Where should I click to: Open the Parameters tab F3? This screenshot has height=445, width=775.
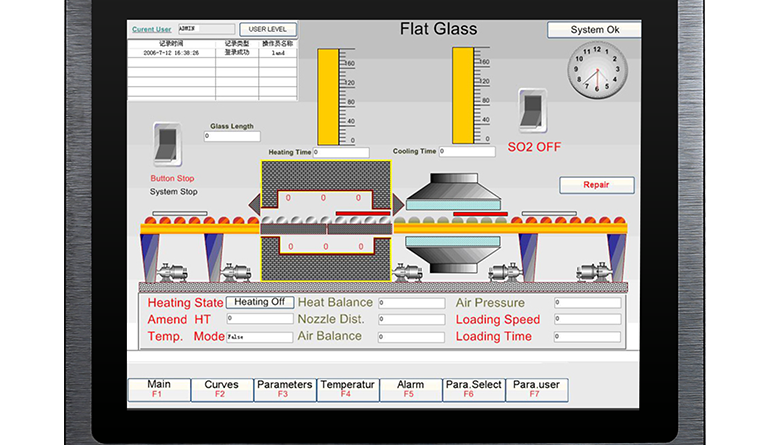[x=284, y=389]
